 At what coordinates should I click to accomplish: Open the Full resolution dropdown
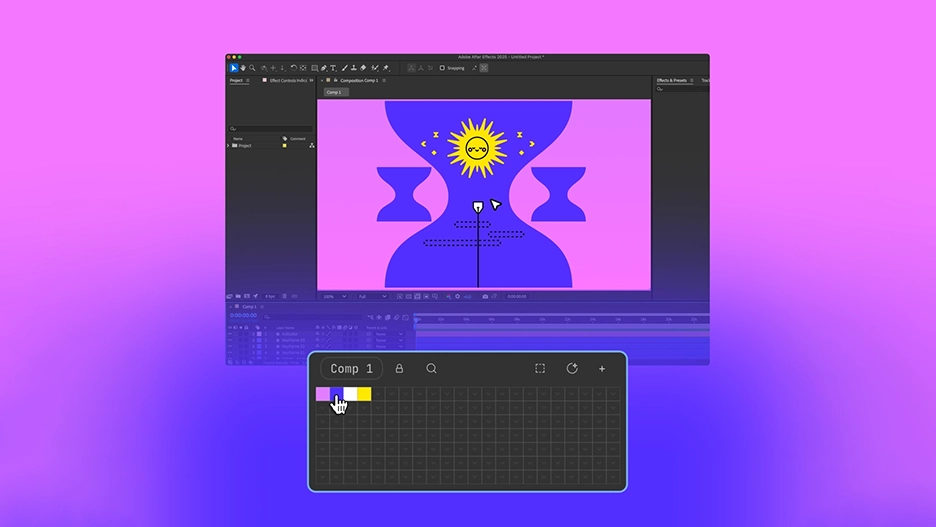click(x=372, y=297)
